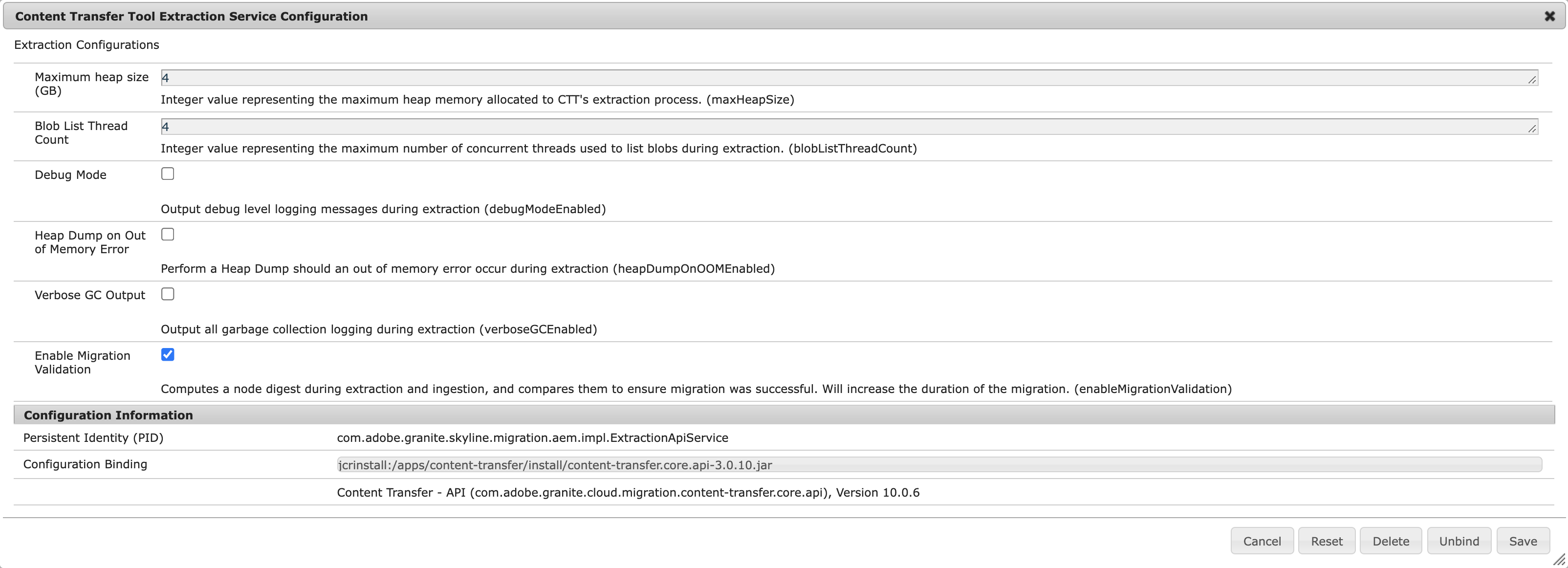Click the Blob List Thread Count field
This screenshot has width=1568, height=568.
[846, 127]
